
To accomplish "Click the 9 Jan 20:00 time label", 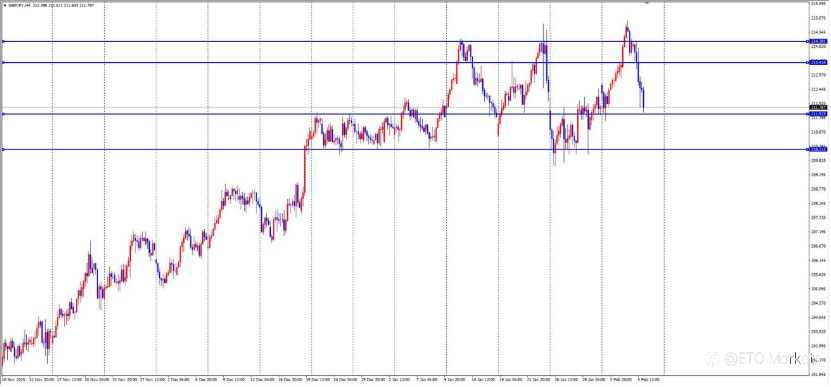I will click(456, 380).
